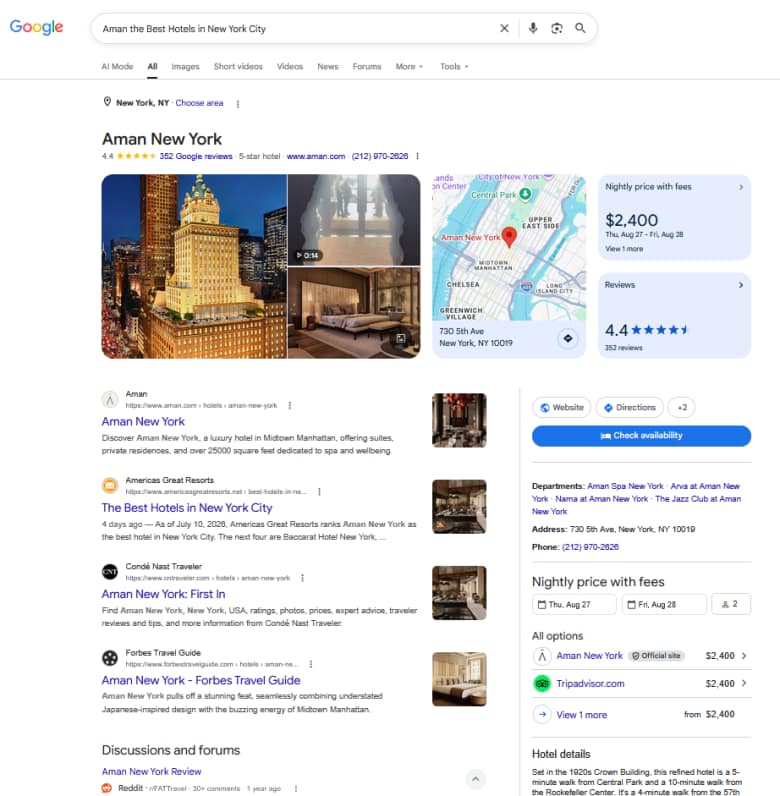Screen dimensions: 780x796
Task: Click the Aman logo icon in All options
Action: pos(542,656)
